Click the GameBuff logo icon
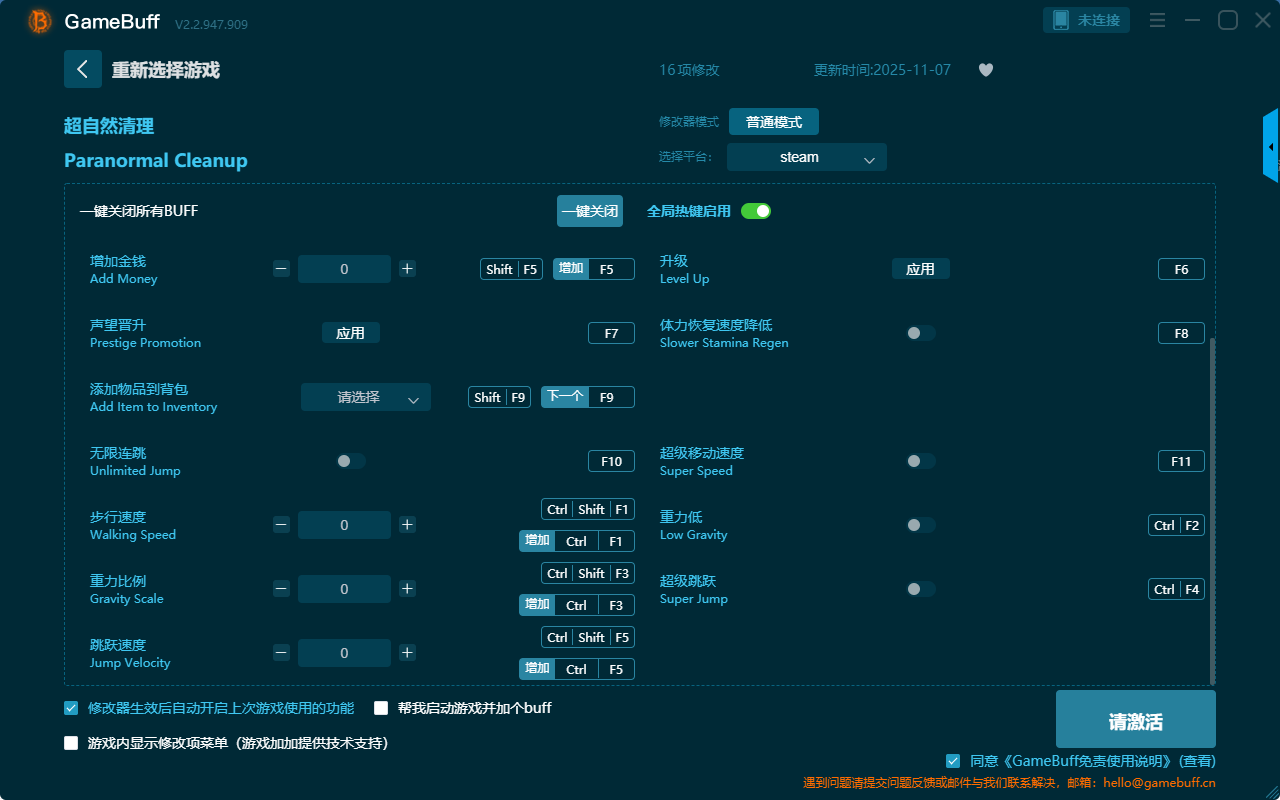 click(x=40, y=21)
